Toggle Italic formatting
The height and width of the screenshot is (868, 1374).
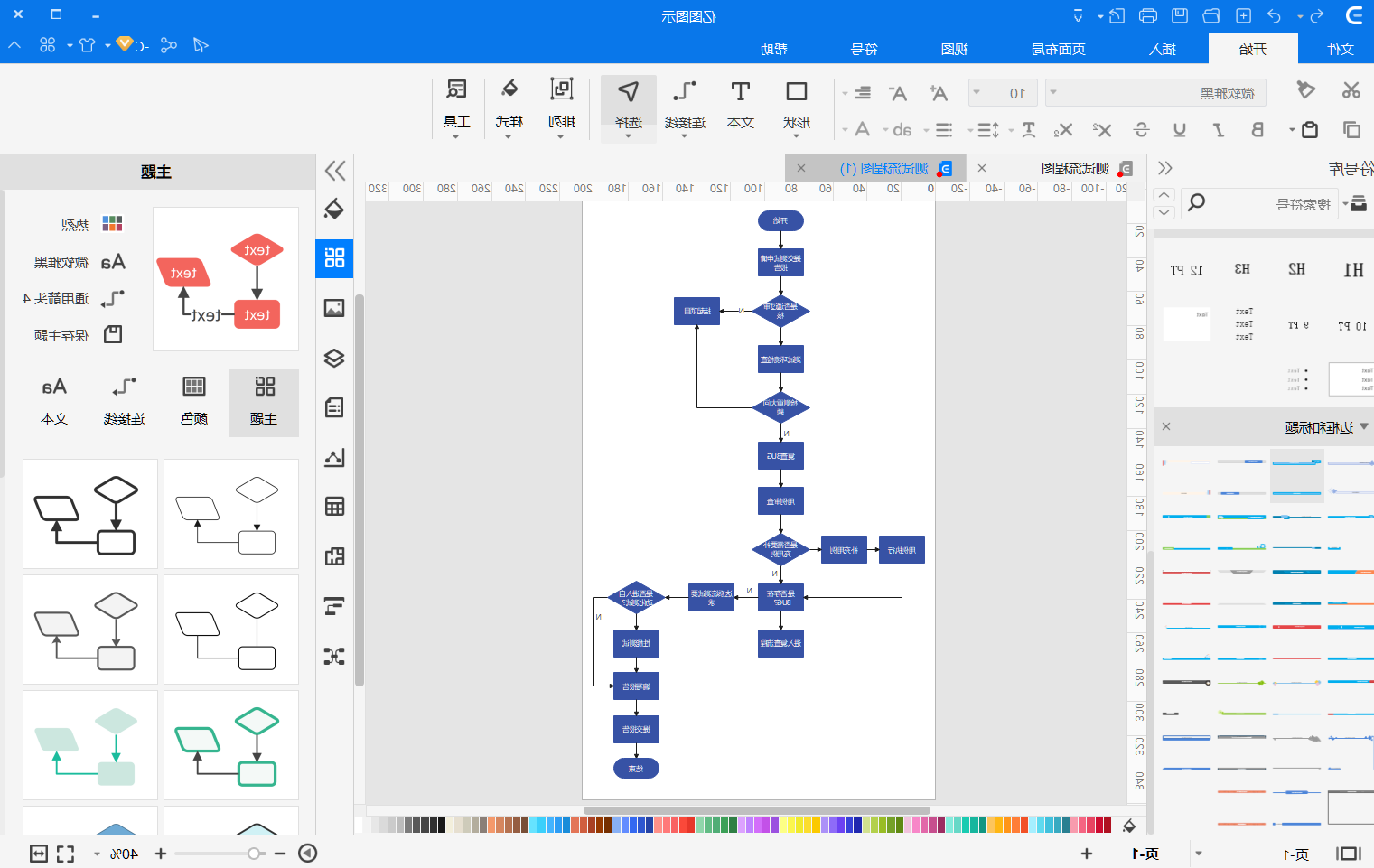[x=1219, y=130]
